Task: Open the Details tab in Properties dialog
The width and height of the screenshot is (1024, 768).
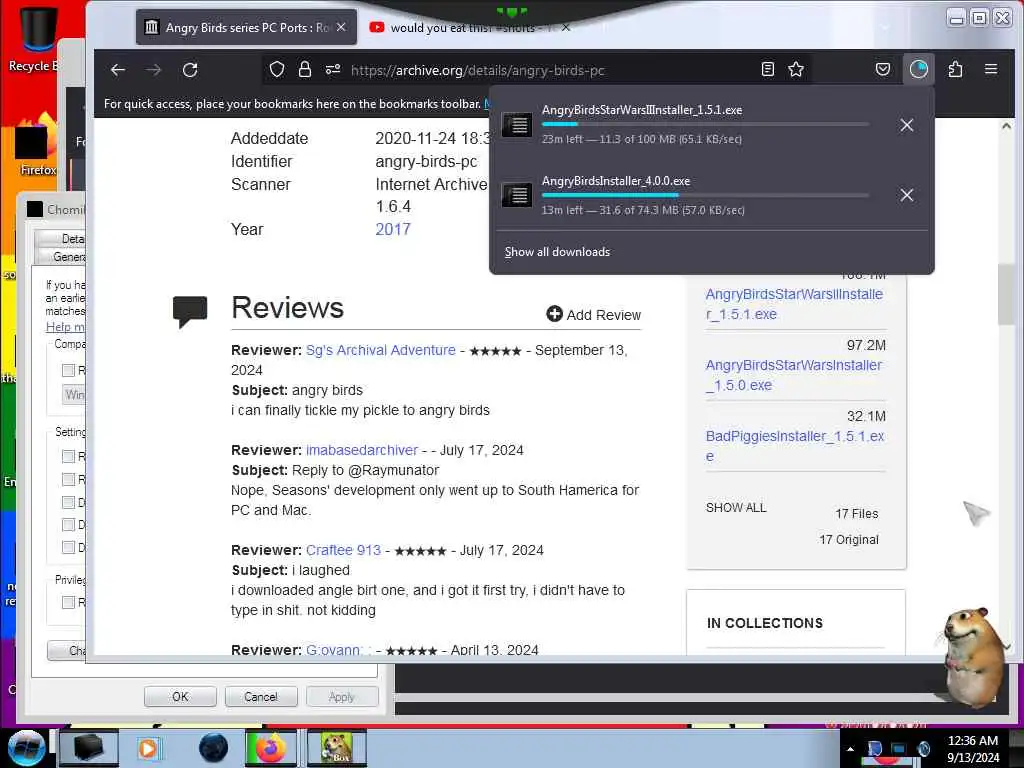Action: coord(61,239)
